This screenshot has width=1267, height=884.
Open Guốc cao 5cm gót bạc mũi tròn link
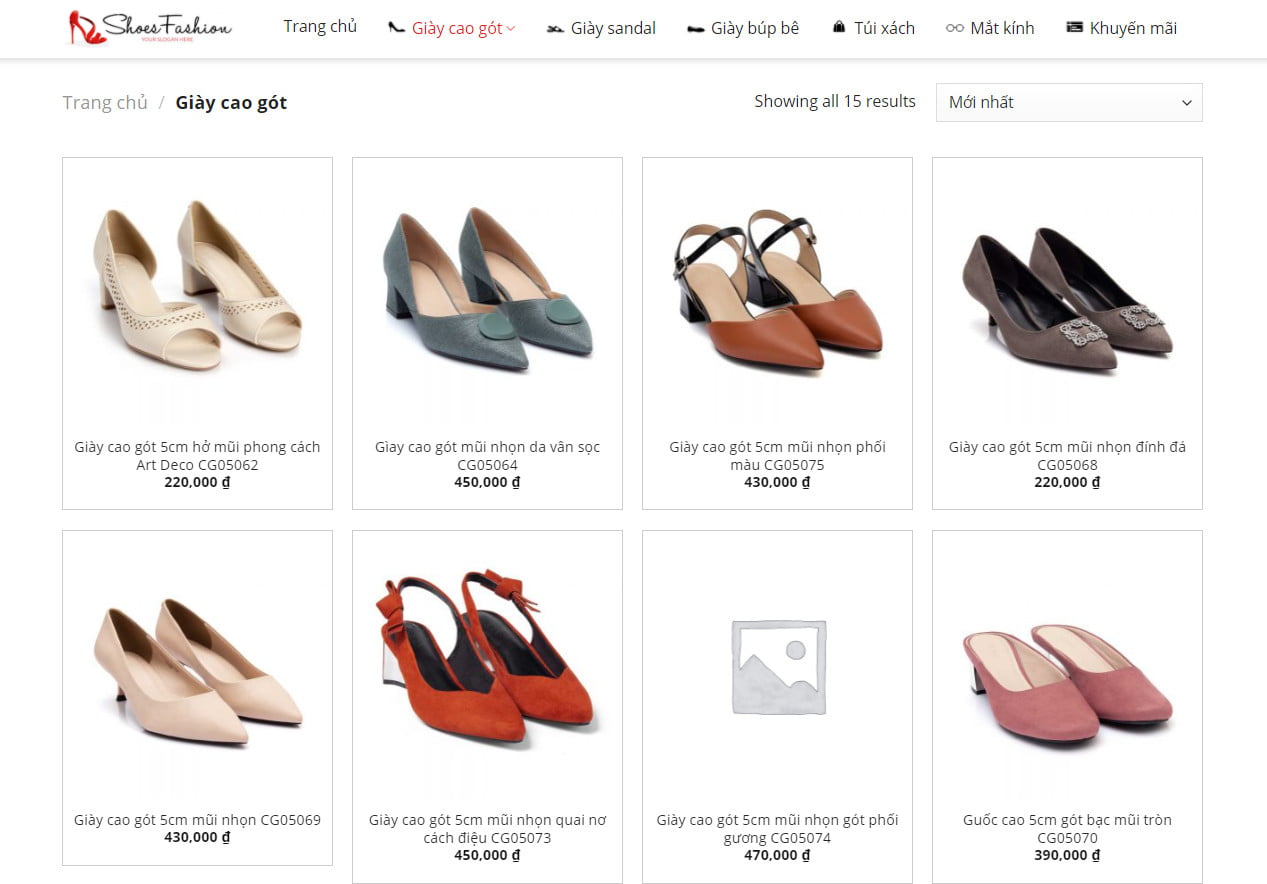pos(1067,828)
